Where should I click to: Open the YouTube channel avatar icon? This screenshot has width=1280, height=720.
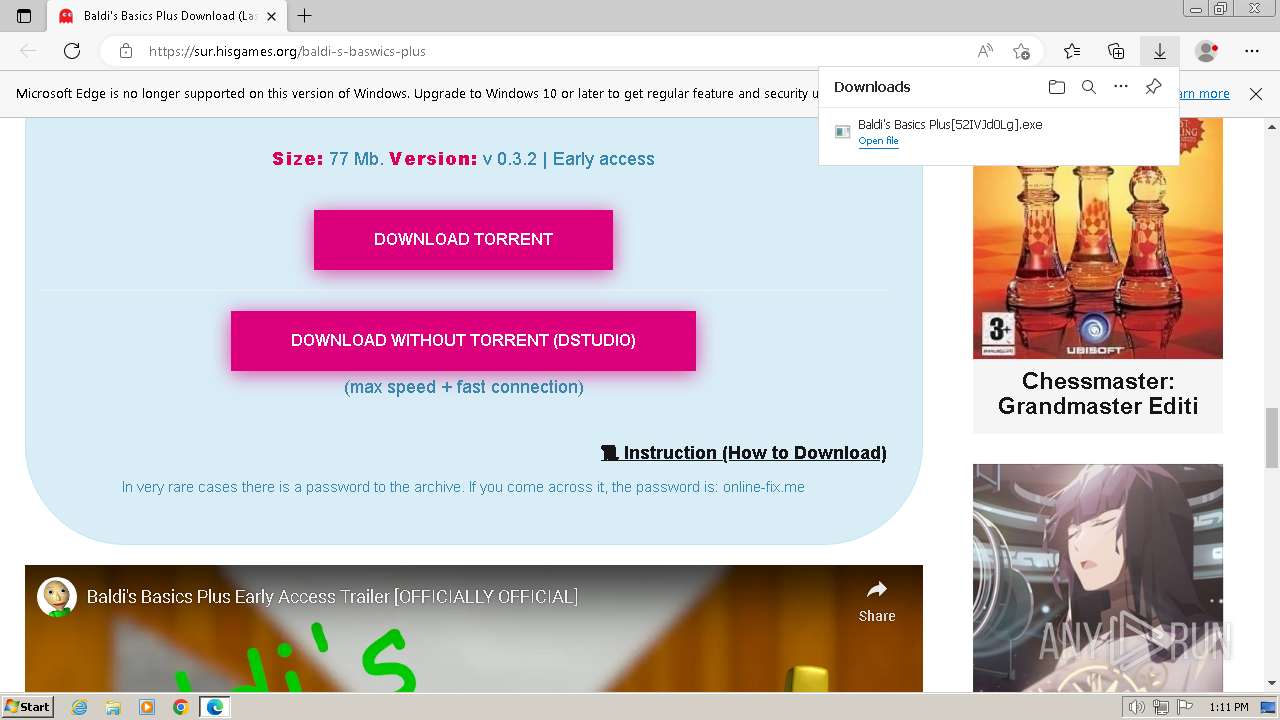pos(57,597)
